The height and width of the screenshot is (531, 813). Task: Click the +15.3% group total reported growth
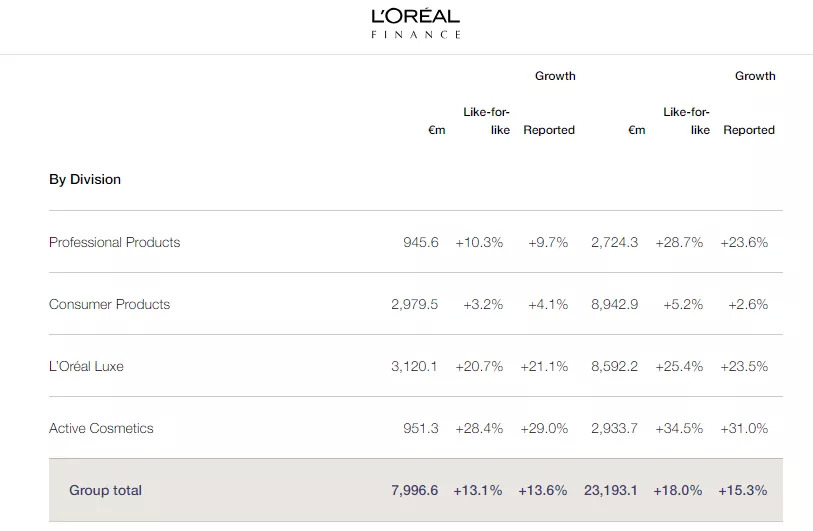click(743, 490)
